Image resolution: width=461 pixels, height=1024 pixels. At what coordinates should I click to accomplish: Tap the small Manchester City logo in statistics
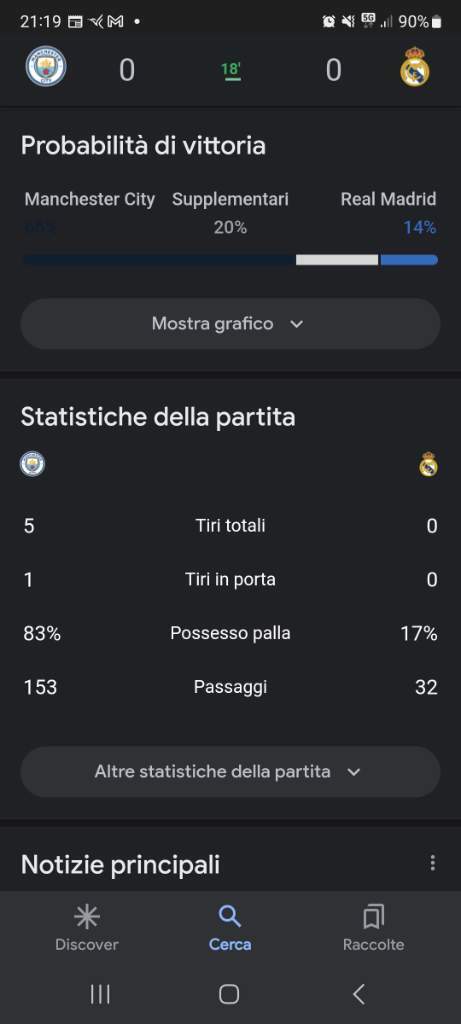tap(32, 464)
